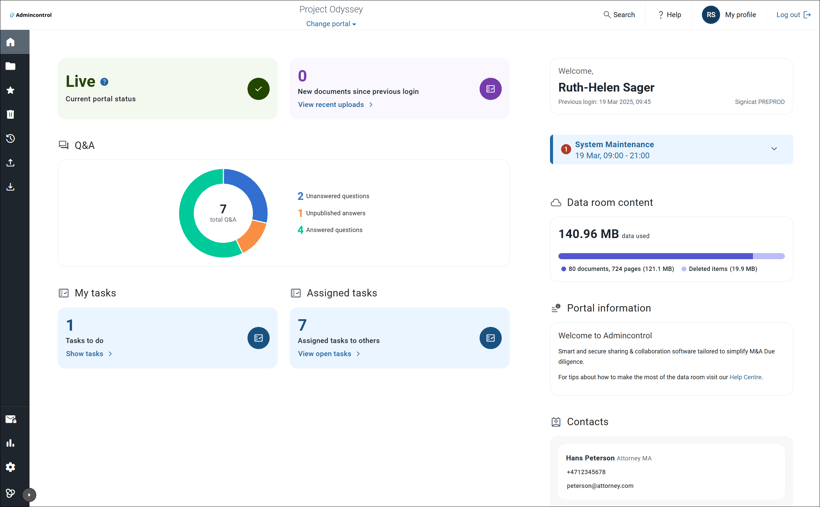Open the Change portal dropdown
The height and width of the screenshot is (507, 820).
[331, 24]
